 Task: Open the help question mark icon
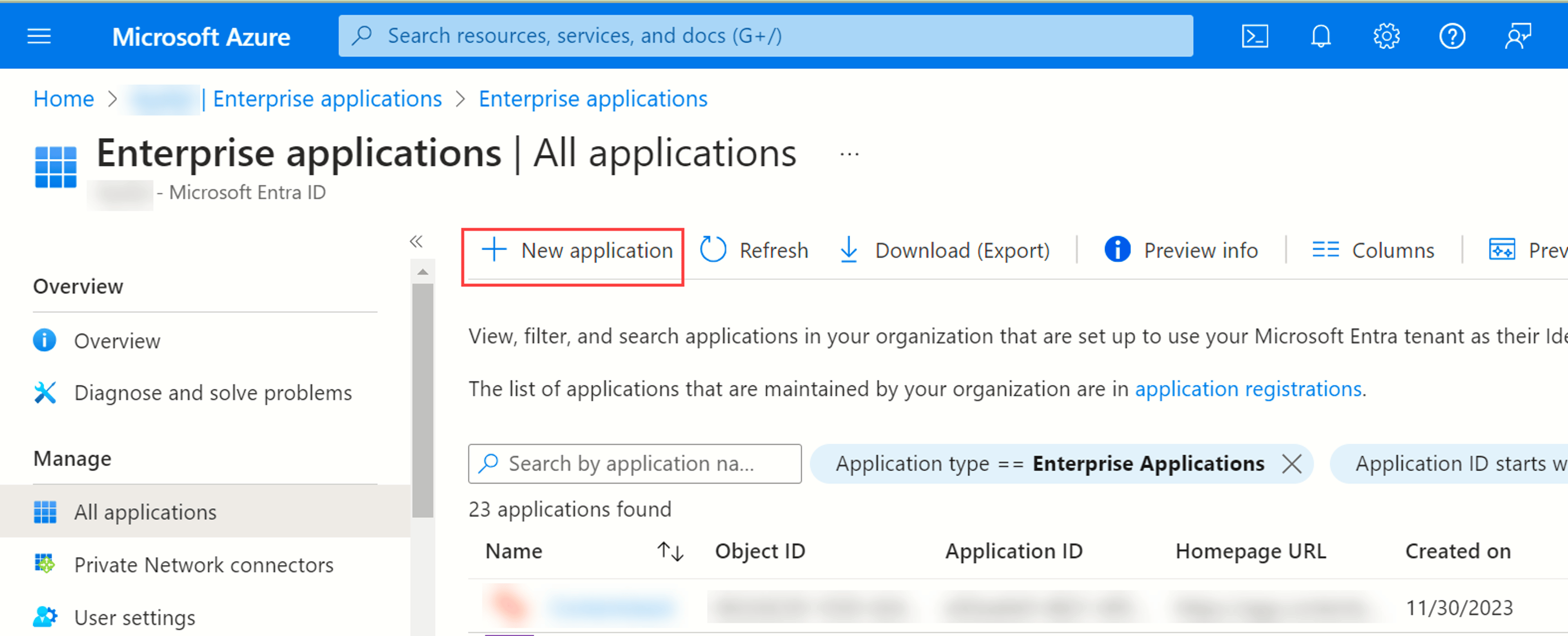pos(1452,36)
